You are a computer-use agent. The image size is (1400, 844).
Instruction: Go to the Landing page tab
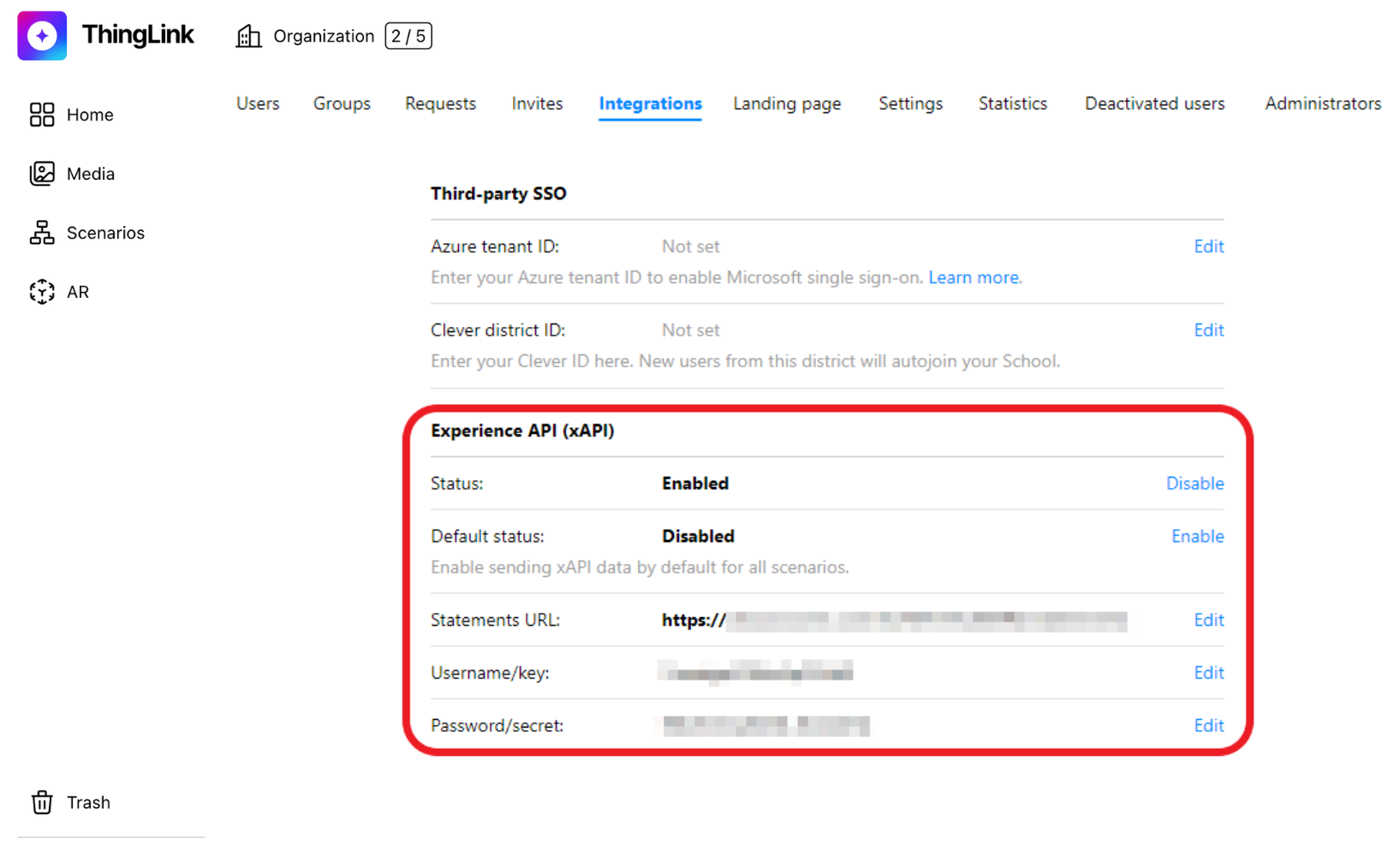[x=787, y=104]
